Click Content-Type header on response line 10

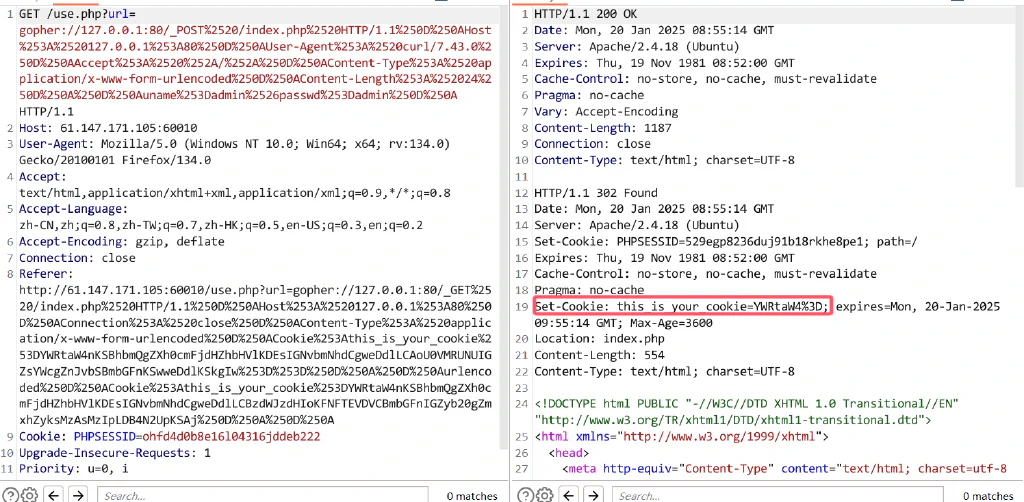[x=664, y=160]
